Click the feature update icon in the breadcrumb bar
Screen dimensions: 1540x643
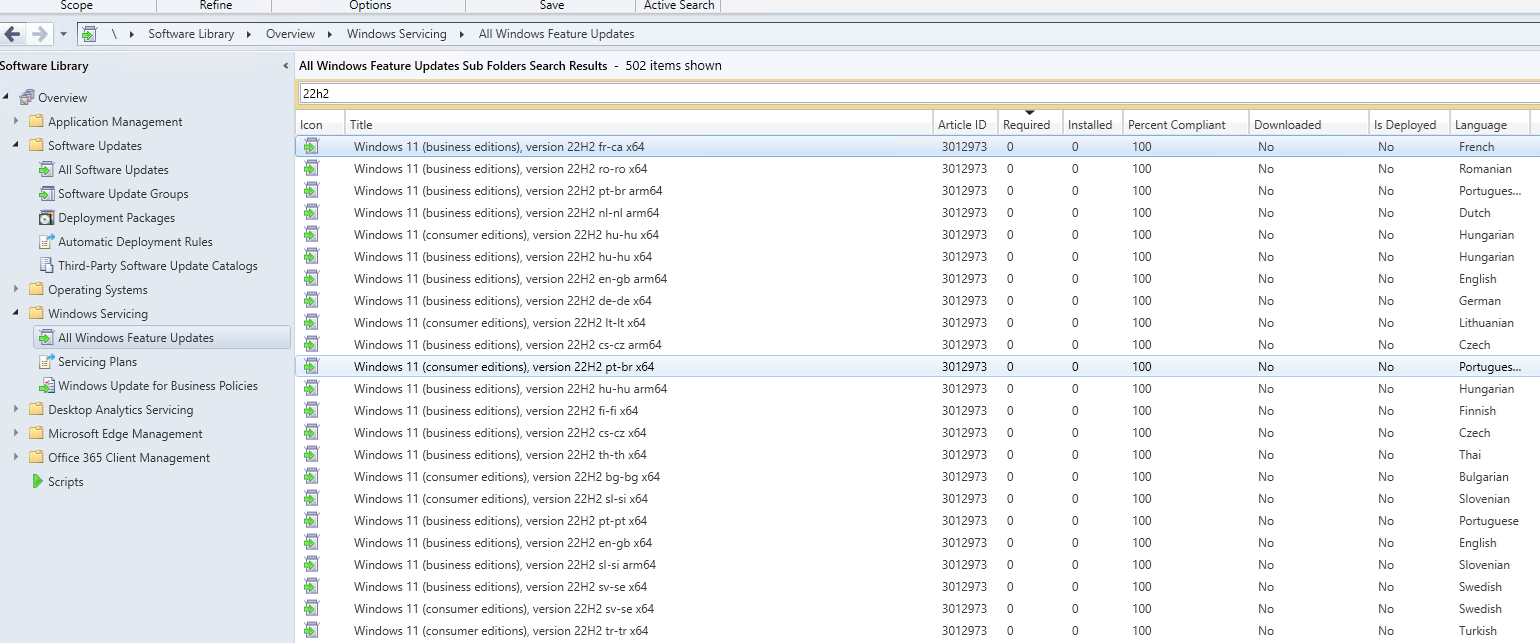coord(89,33)
